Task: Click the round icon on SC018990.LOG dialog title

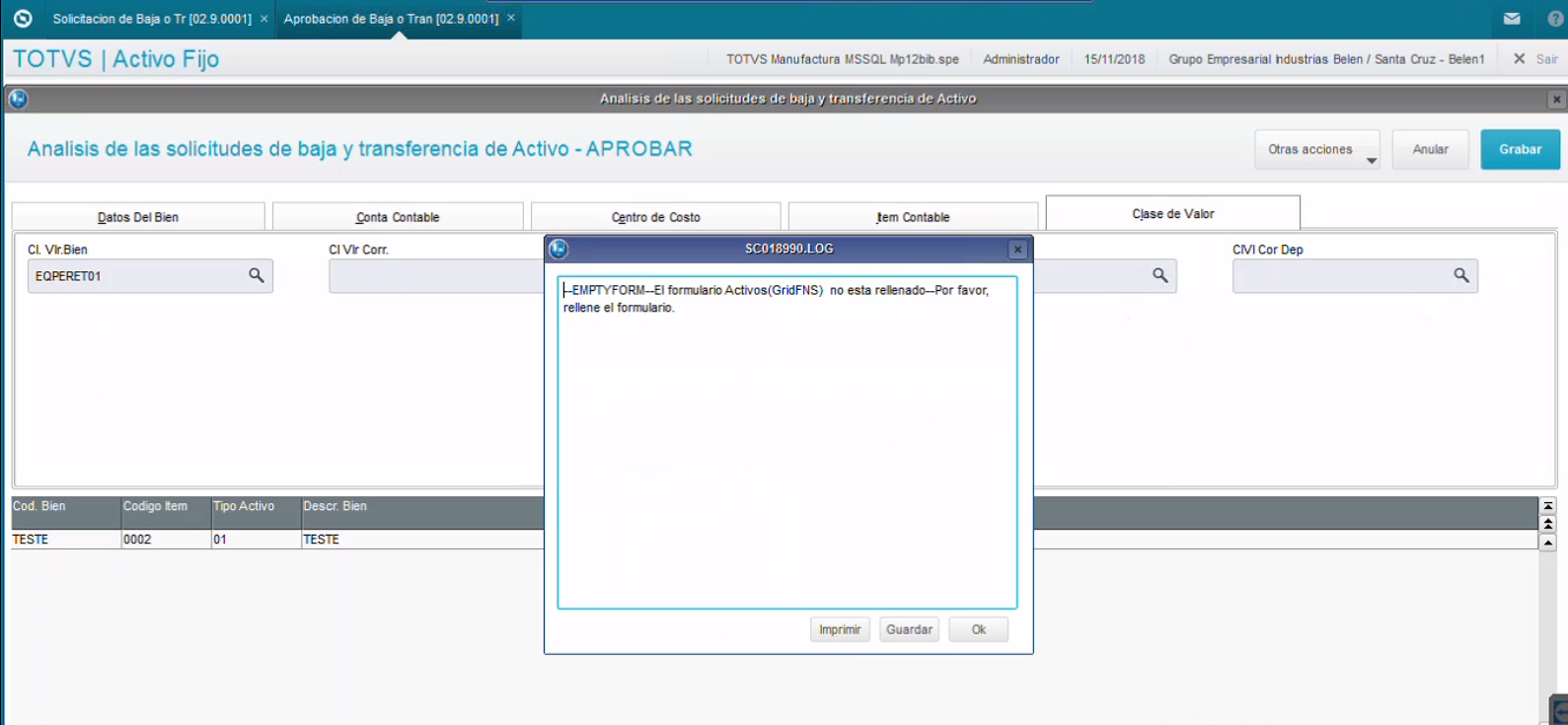Action: point(559,249)
